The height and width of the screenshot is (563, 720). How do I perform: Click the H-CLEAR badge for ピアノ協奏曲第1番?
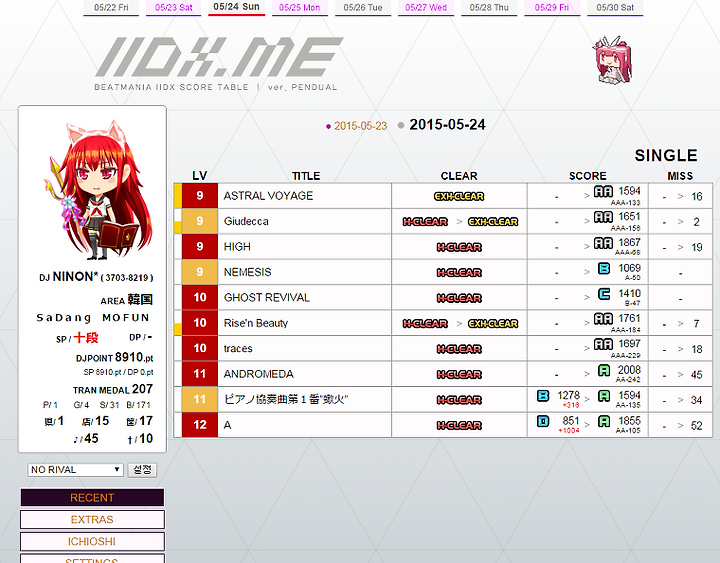pyautogui.click(x=459, y=400)
